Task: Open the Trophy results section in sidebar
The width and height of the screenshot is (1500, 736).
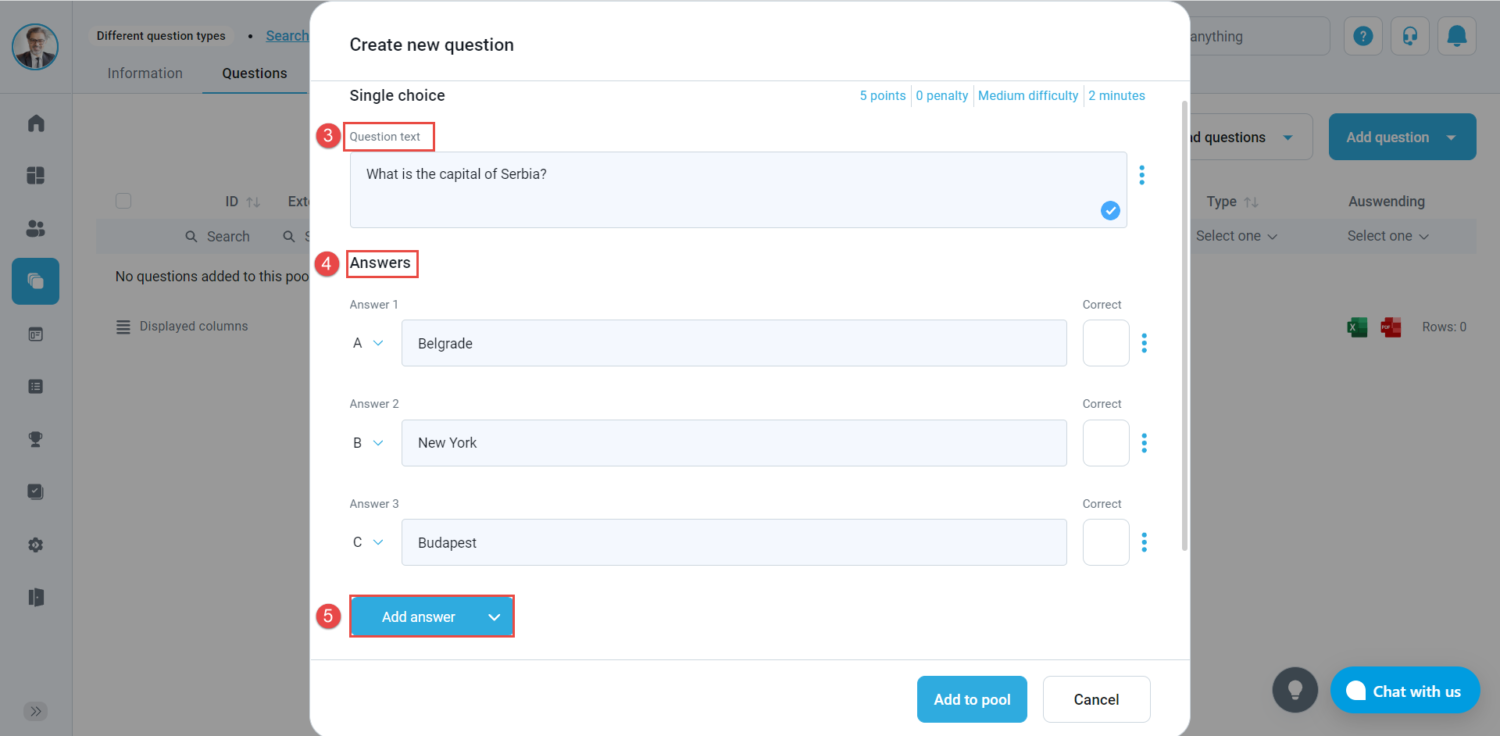Action: 35,439
